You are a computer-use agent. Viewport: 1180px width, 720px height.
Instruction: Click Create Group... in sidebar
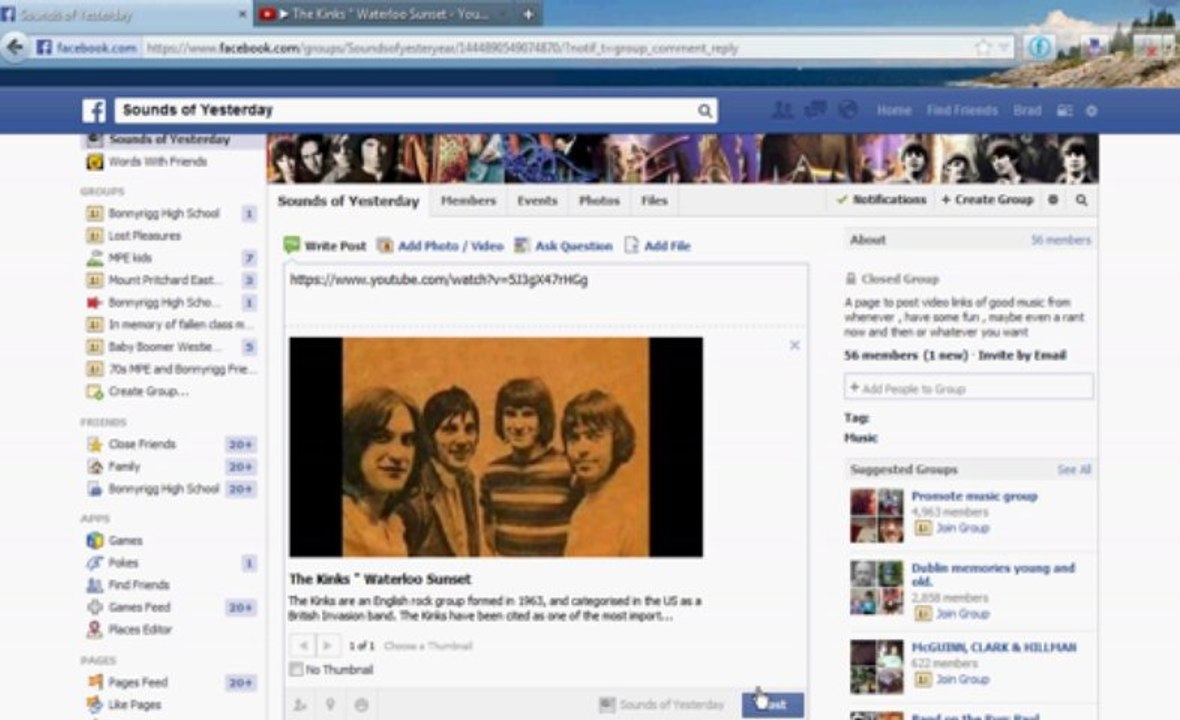pos(148,391)
